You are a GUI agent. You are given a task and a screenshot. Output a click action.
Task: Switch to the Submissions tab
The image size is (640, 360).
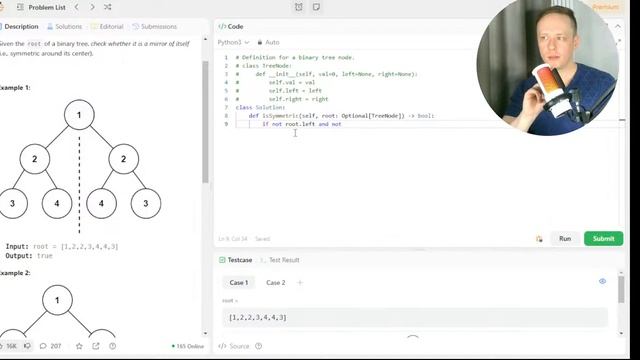tap(154, 27)
